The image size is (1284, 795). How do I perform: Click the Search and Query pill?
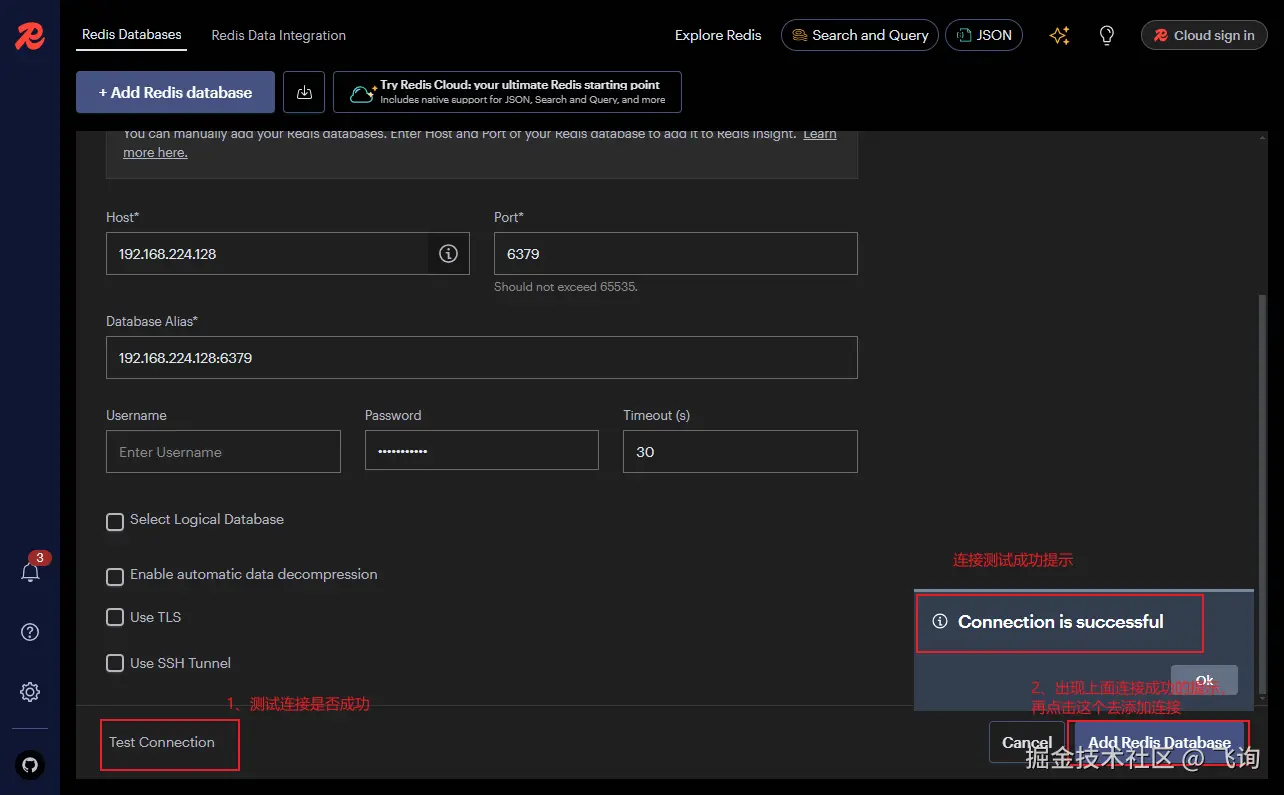click(x=860, y=35)
